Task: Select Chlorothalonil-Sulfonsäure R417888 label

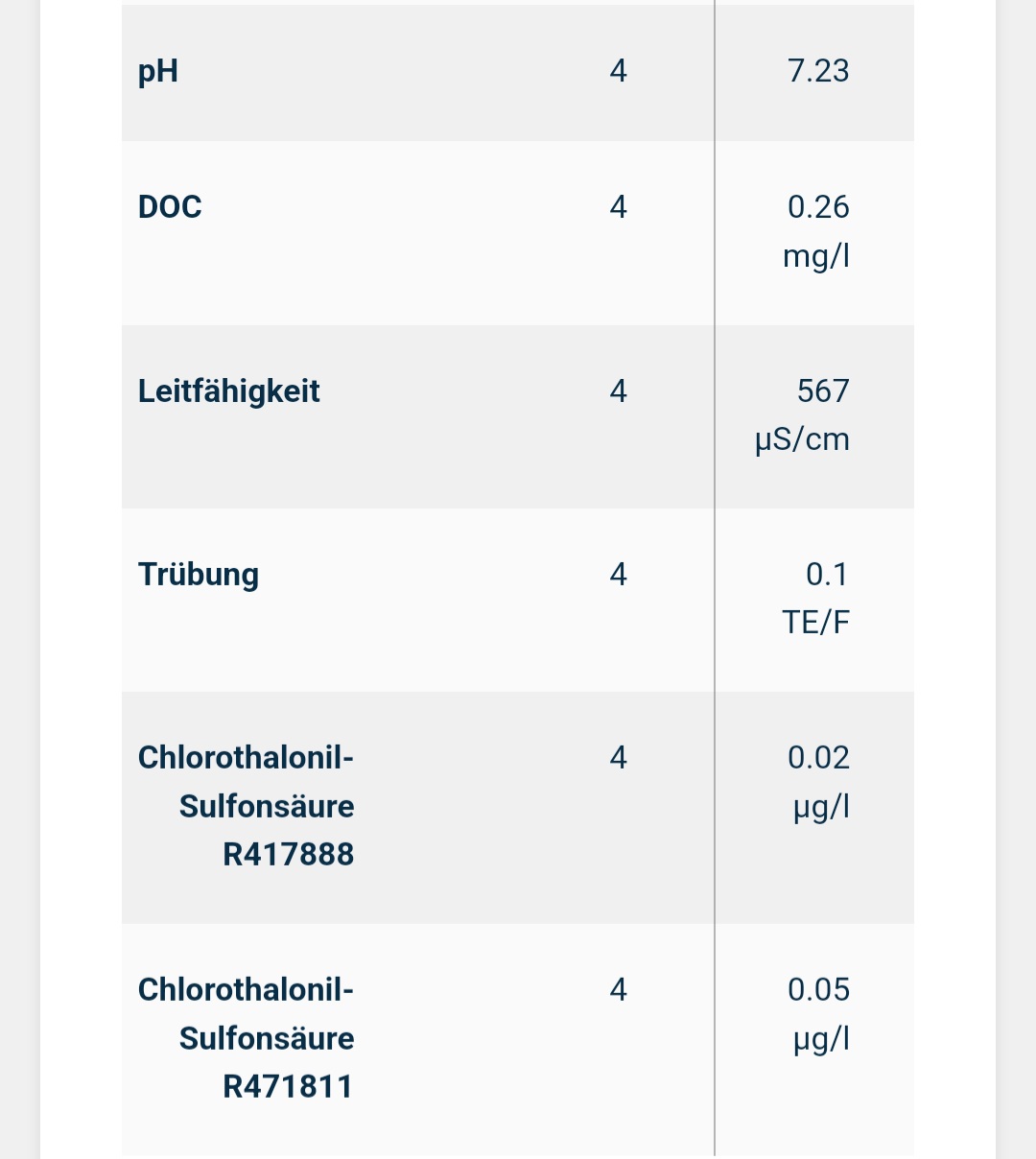Action: 247,806
